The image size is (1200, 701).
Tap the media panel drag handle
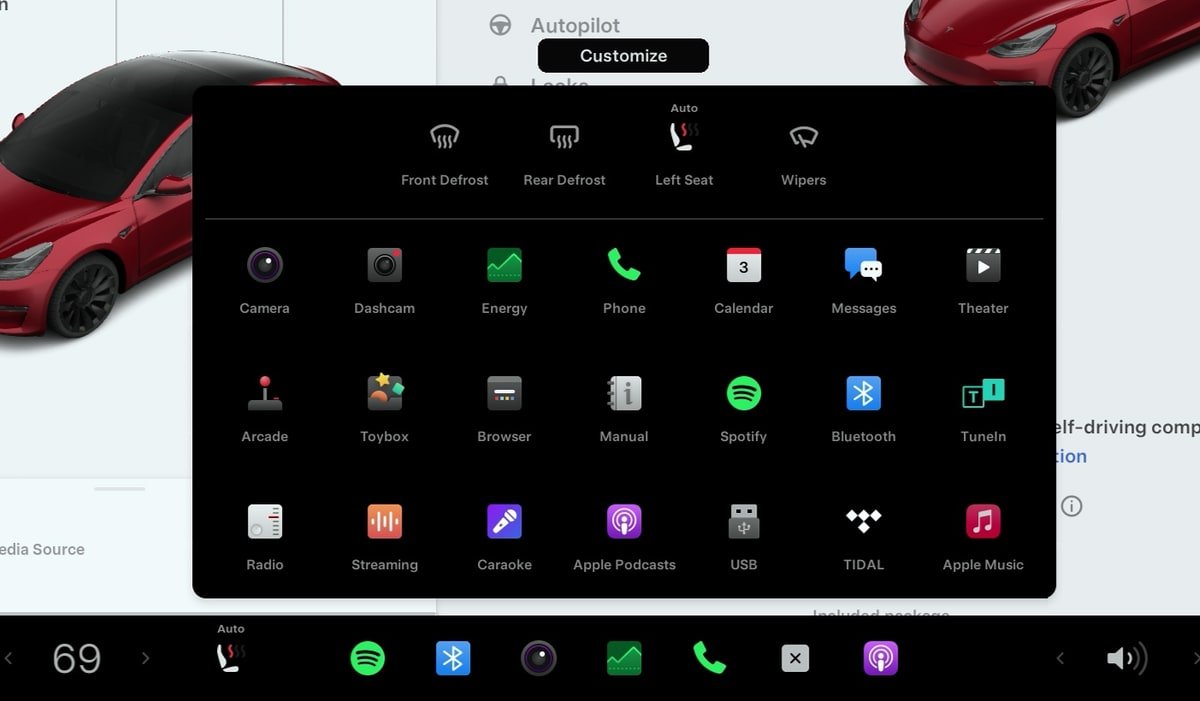pos(120,489)
